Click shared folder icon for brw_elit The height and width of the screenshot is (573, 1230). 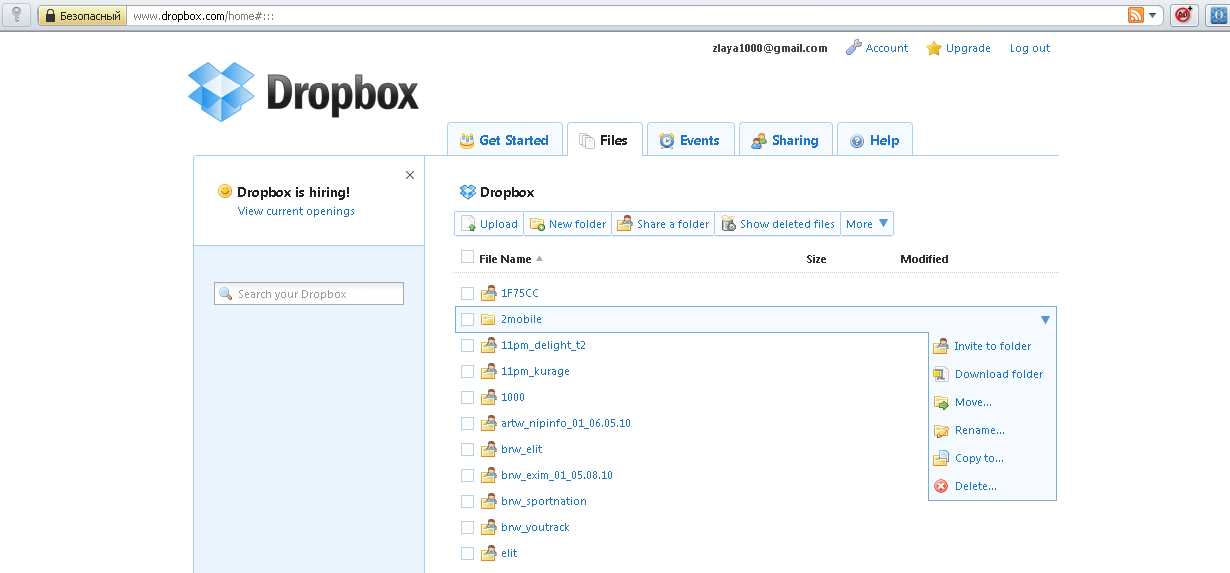pyautogui.click(x=489, y=449)
